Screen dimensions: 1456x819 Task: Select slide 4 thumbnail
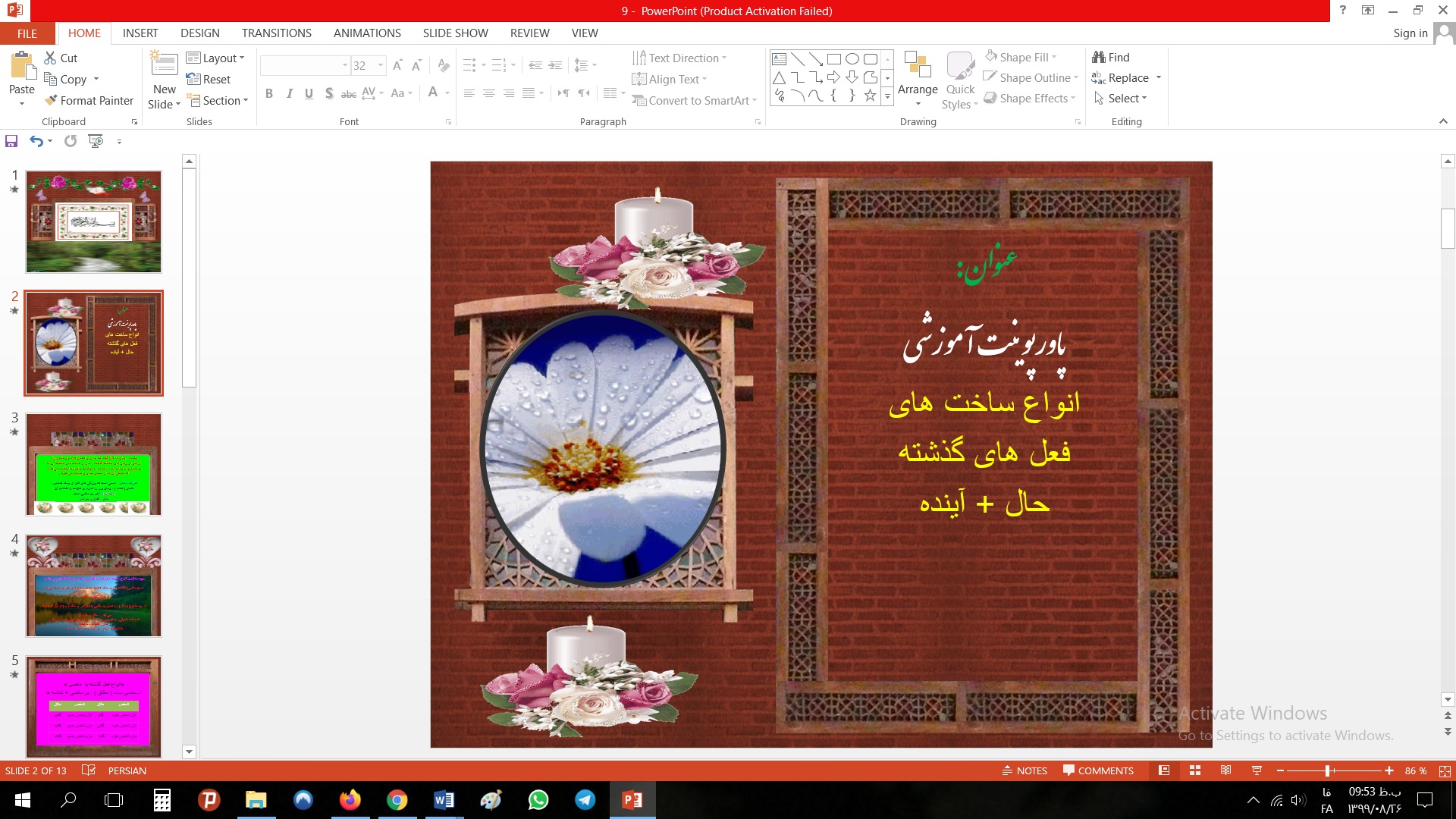coord(93,585)
